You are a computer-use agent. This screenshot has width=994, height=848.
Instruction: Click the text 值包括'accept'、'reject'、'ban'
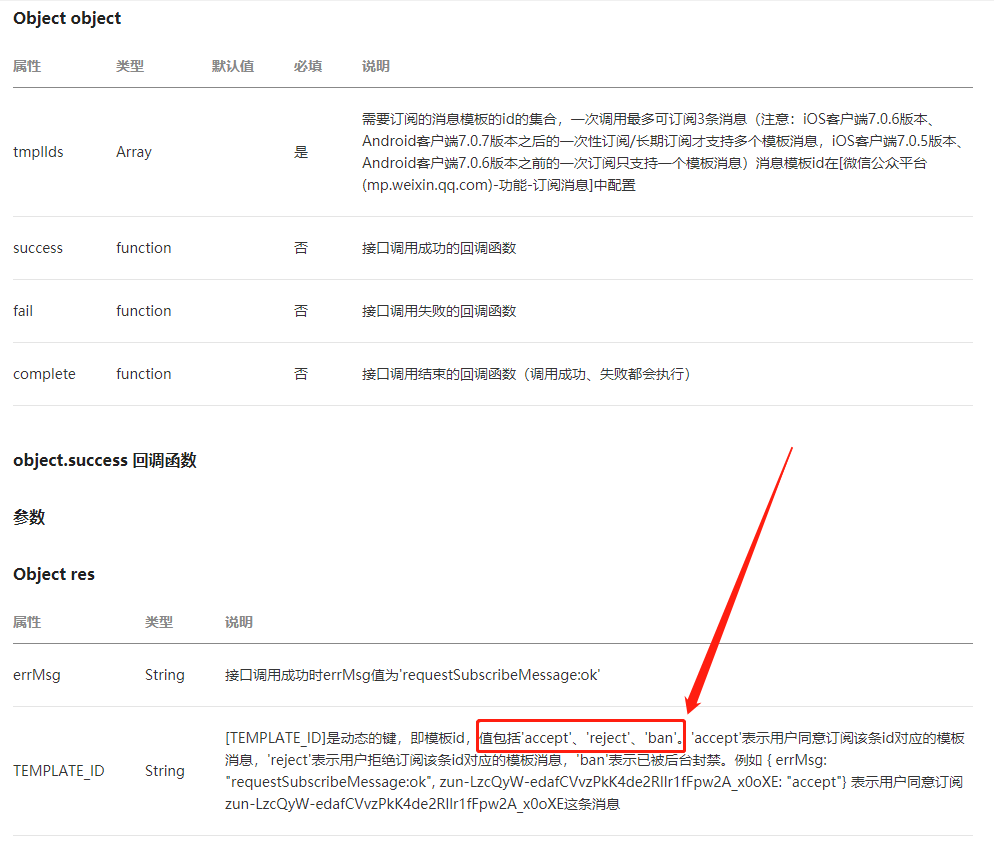tap(581, 738)
